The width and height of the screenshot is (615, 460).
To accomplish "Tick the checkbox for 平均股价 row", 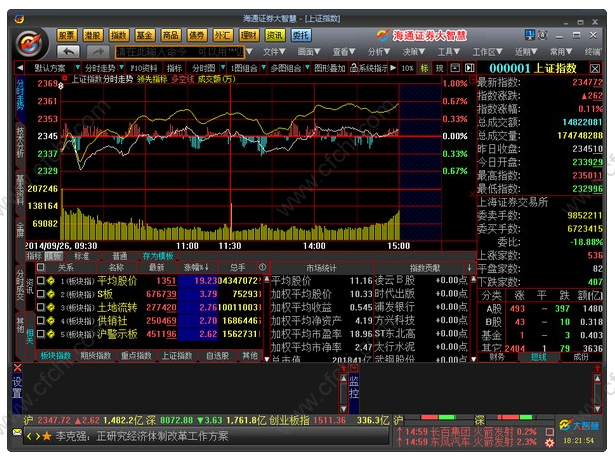I will coord(40,281).
